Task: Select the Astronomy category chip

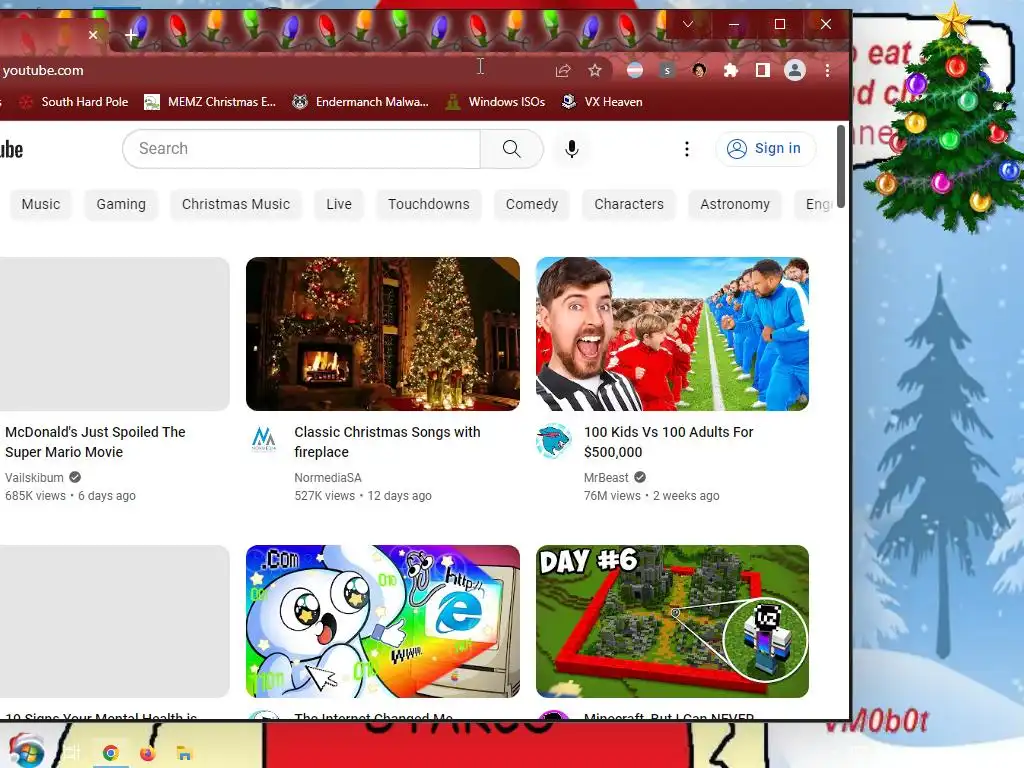Action: point(735,204)
